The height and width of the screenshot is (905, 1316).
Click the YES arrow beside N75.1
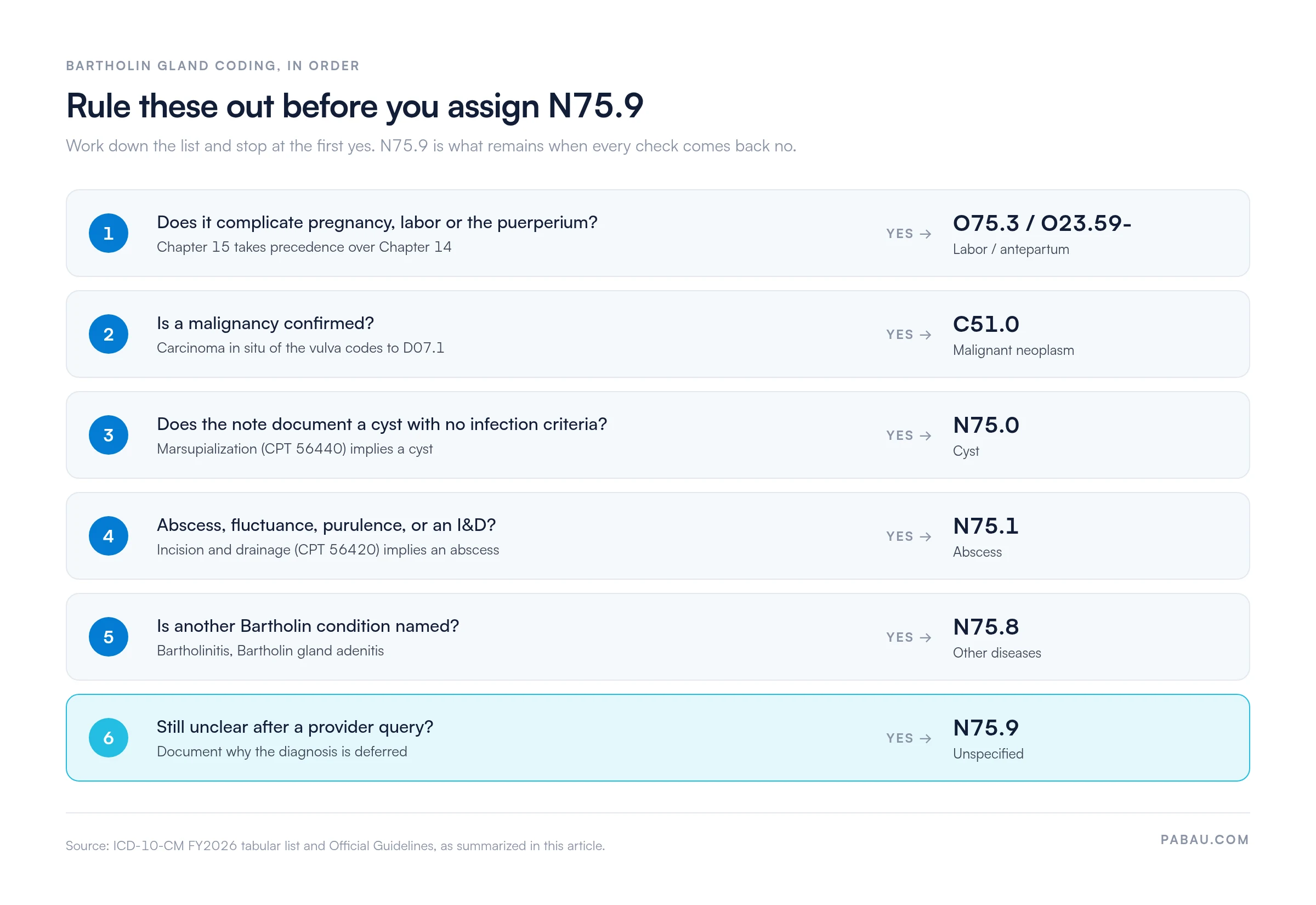(x=909, y=536)
